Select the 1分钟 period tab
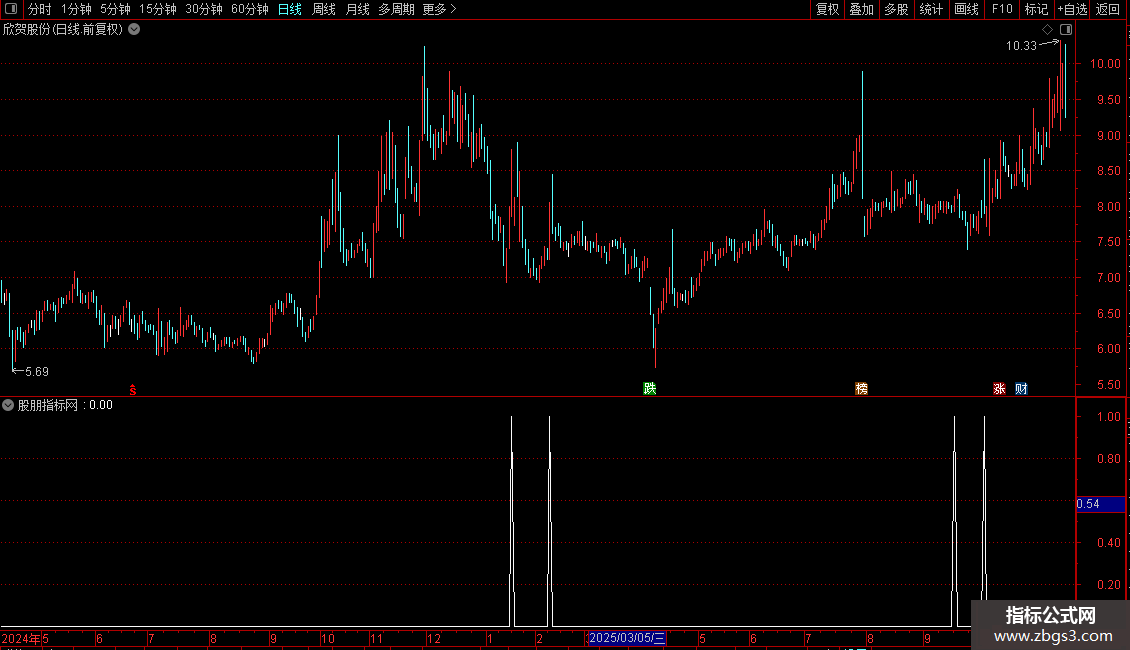1130x650 pixels. tap(76, 9)
